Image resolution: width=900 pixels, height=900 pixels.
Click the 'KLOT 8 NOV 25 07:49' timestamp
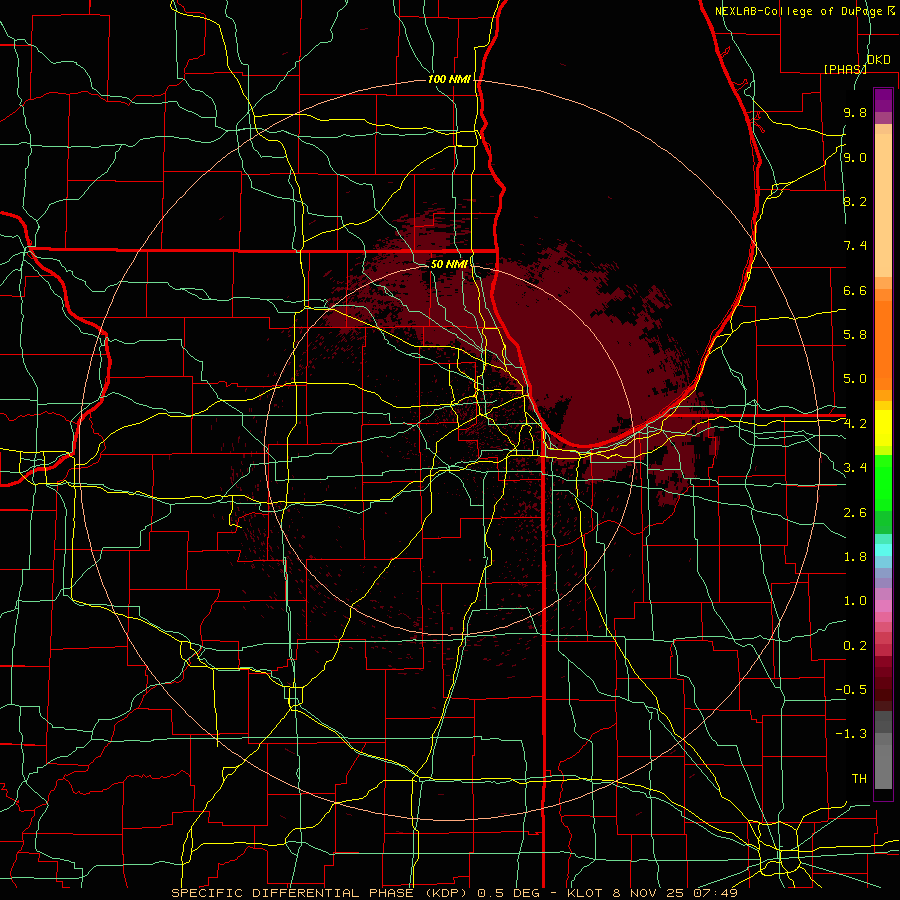(x=652, y=893)
